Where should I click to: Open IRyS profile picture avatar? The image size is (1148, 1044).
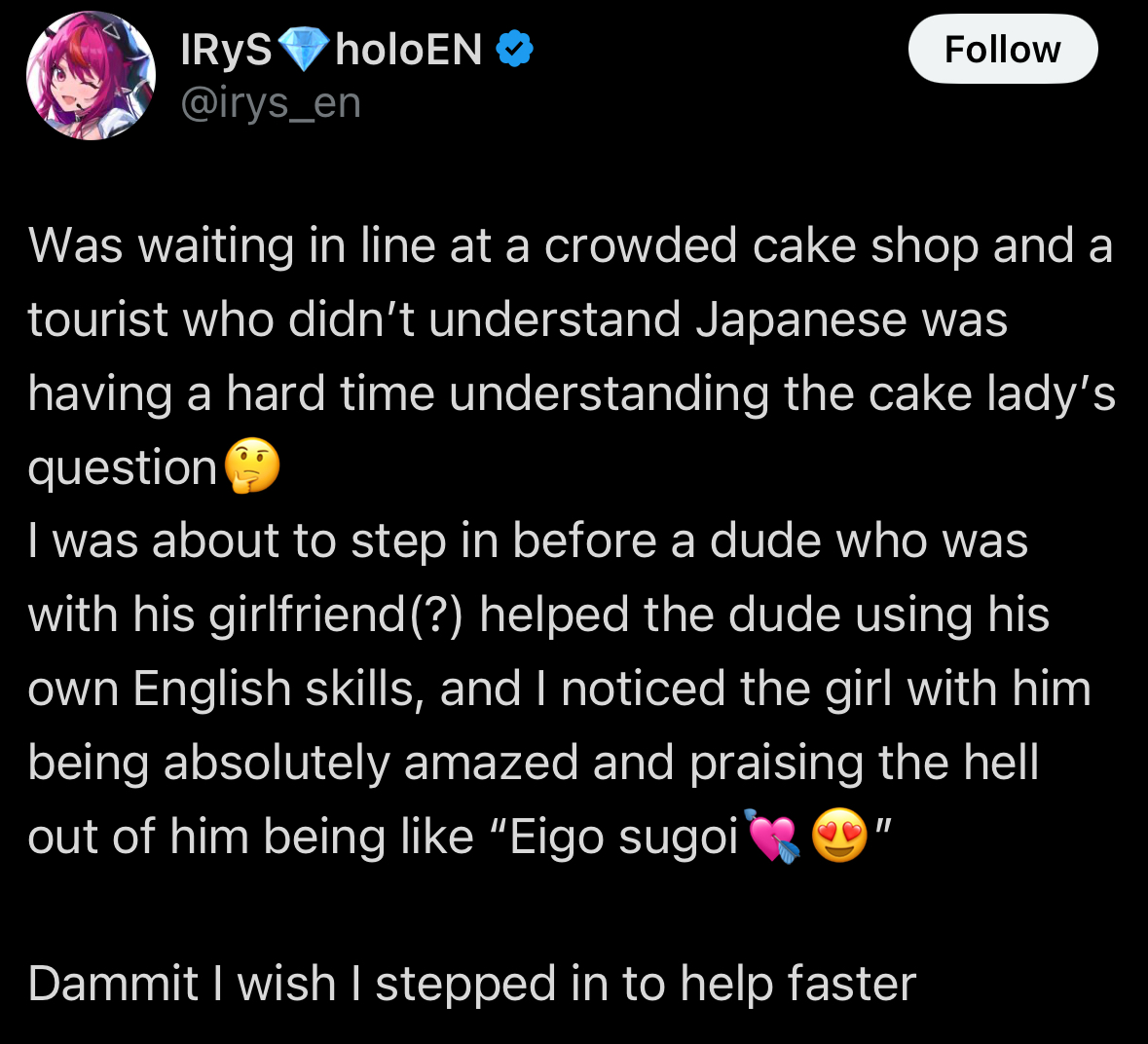(91, 75)
